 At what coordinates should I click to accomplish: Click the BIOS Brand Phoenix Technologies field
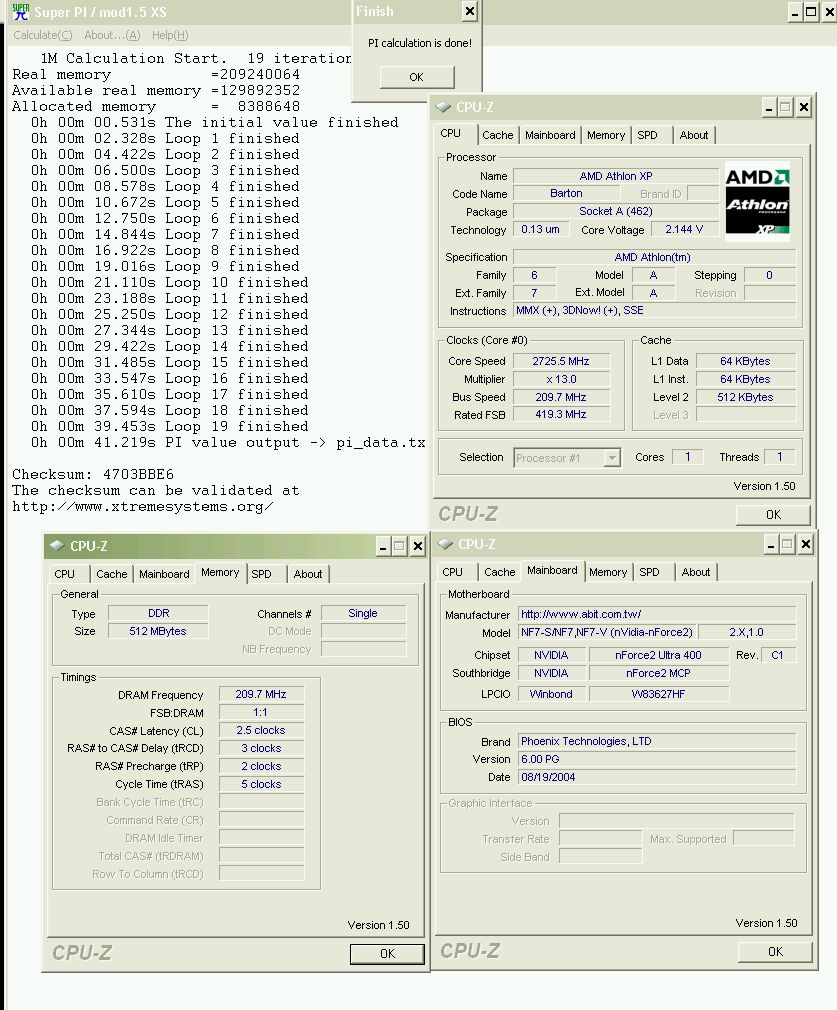coord(657,741)
